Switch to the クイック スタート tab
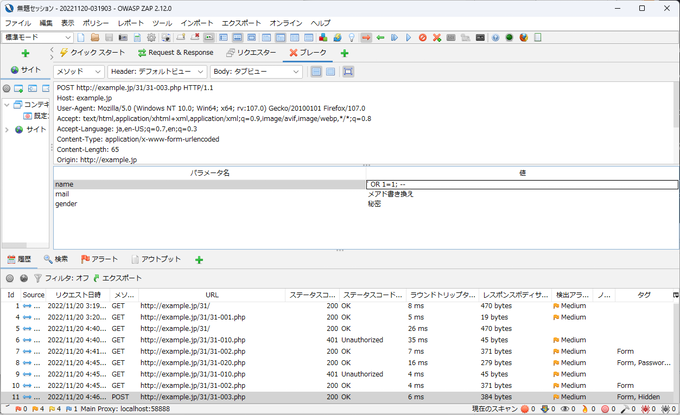 tap(92, 52)
